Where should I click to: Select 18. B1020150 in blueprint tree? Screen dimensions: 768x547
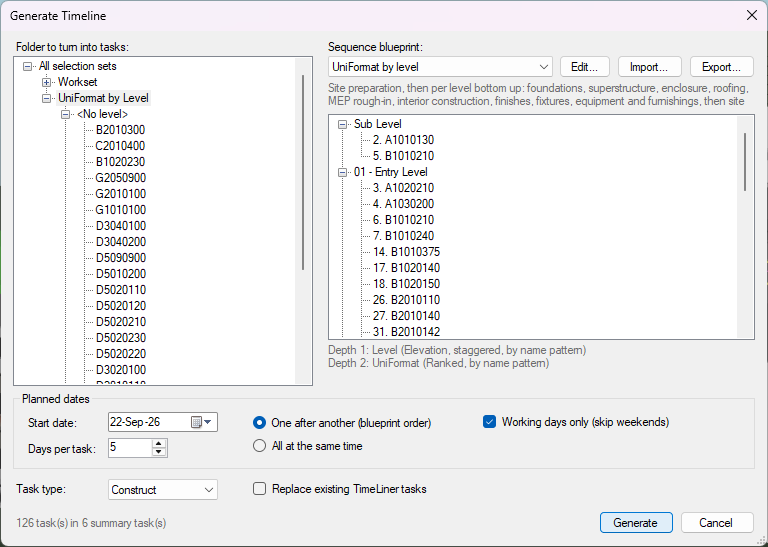406,284
